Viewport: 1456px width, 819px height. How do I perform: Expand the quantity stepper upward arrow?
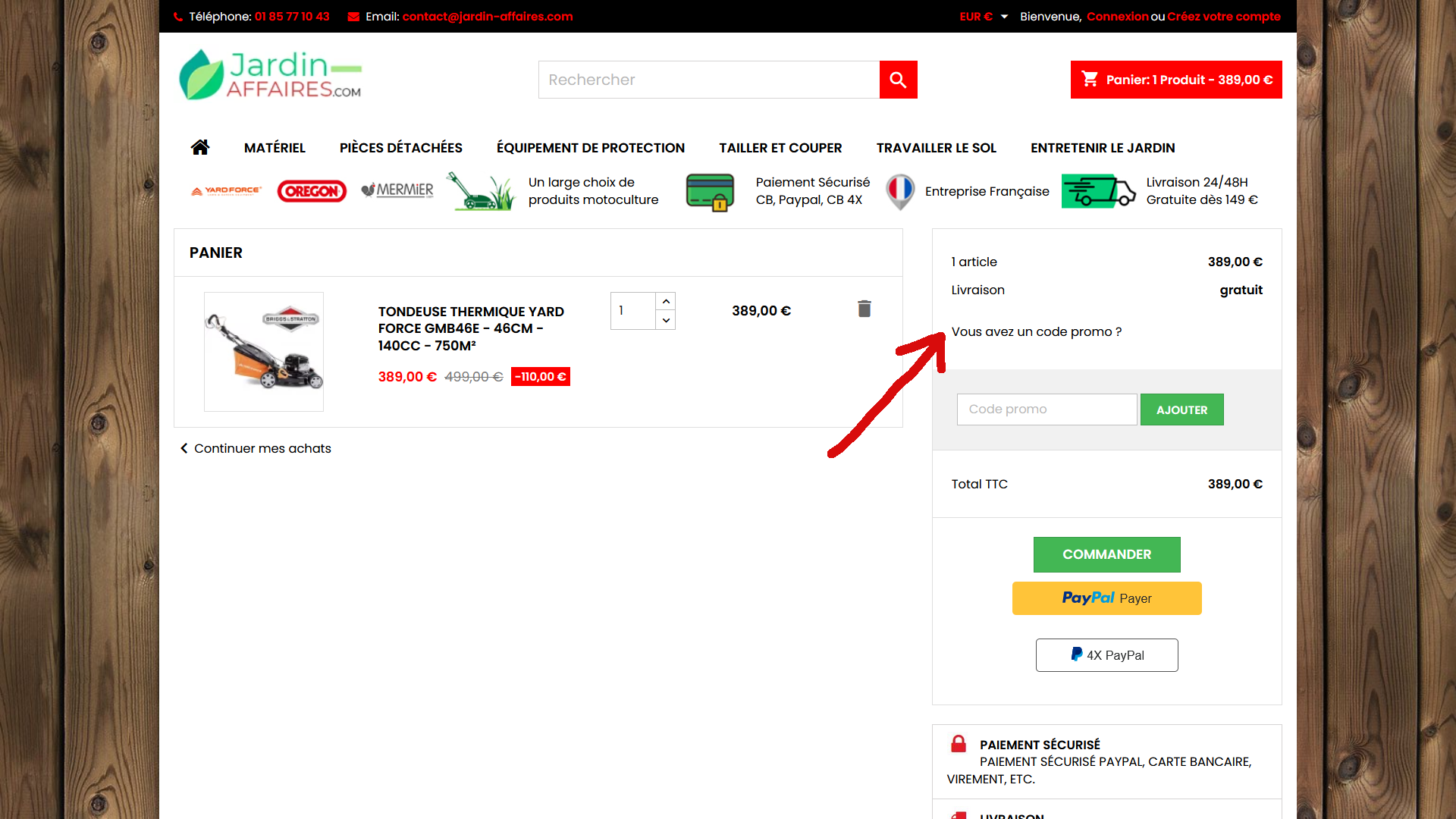point(665,300)
